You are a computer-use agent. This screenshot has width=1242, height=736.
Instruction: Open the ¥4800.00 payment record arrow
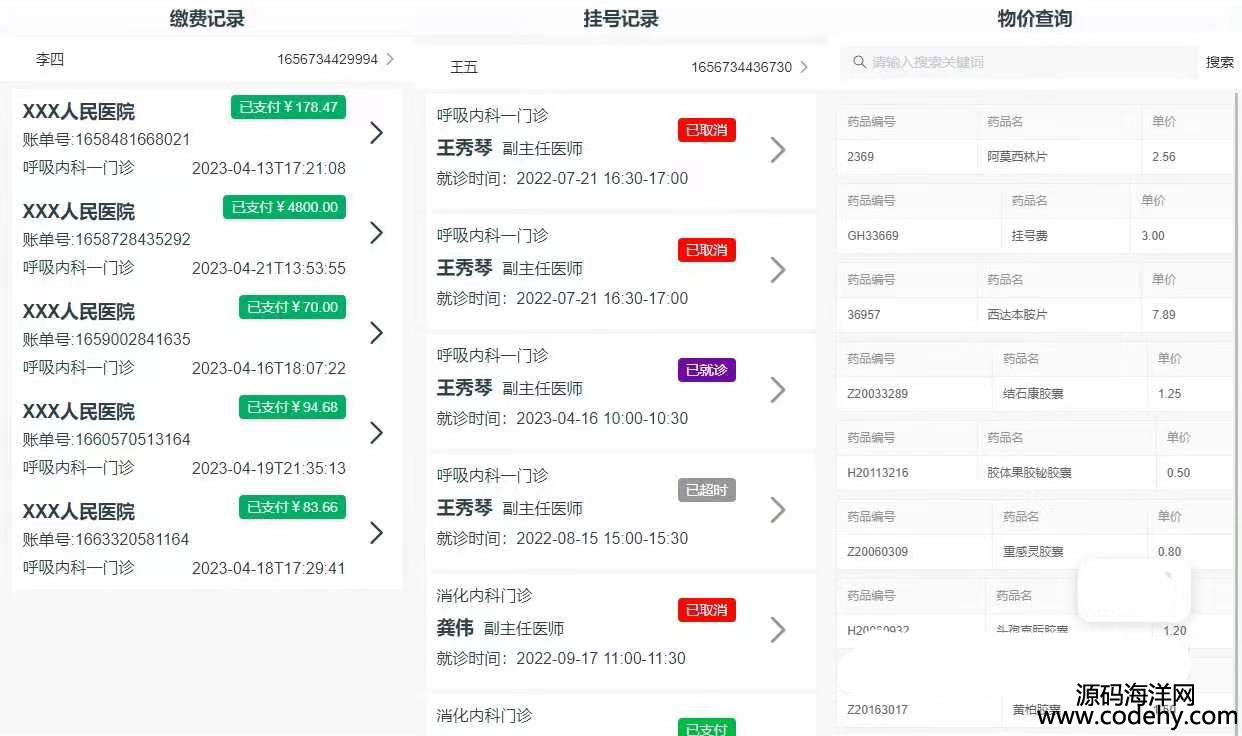point(376,233)
